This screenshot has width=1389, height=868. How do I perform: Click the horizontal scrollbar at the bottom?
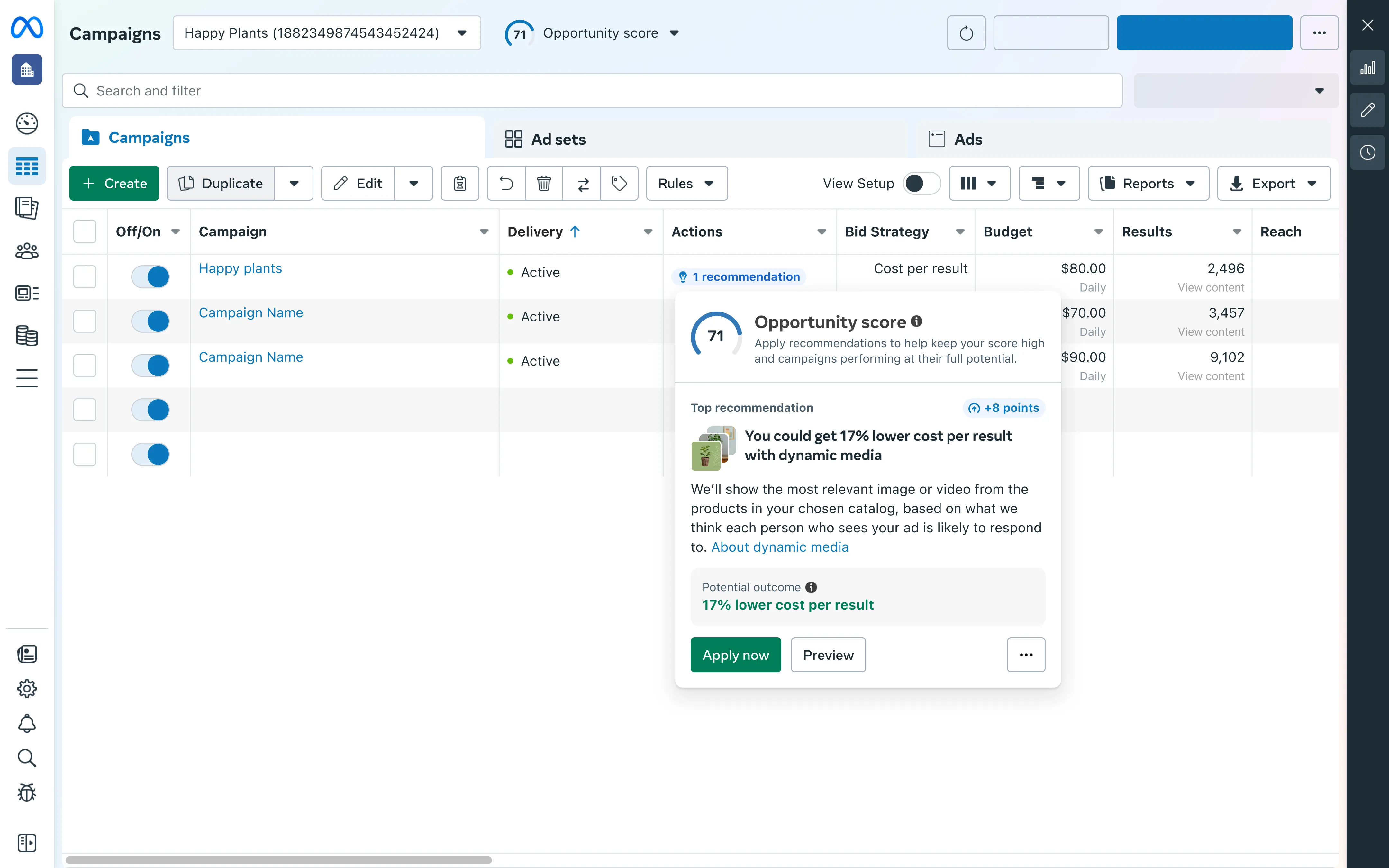coord(278,860)
